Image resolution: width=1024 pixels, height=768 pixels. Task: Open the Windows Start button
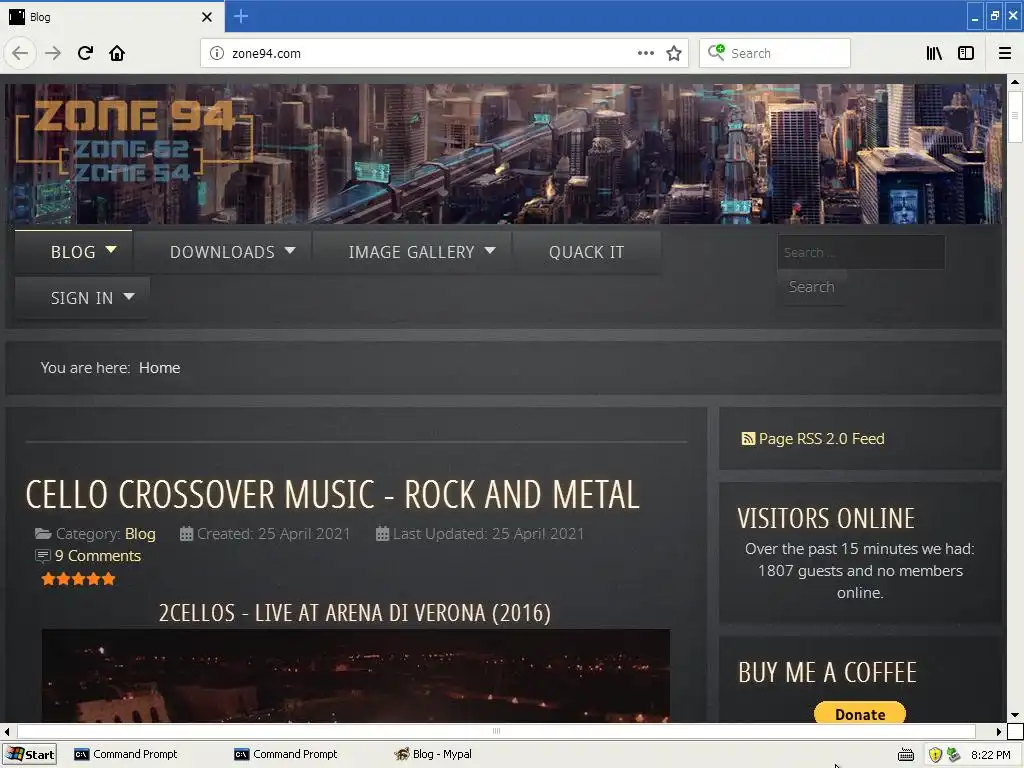(30, 754)
